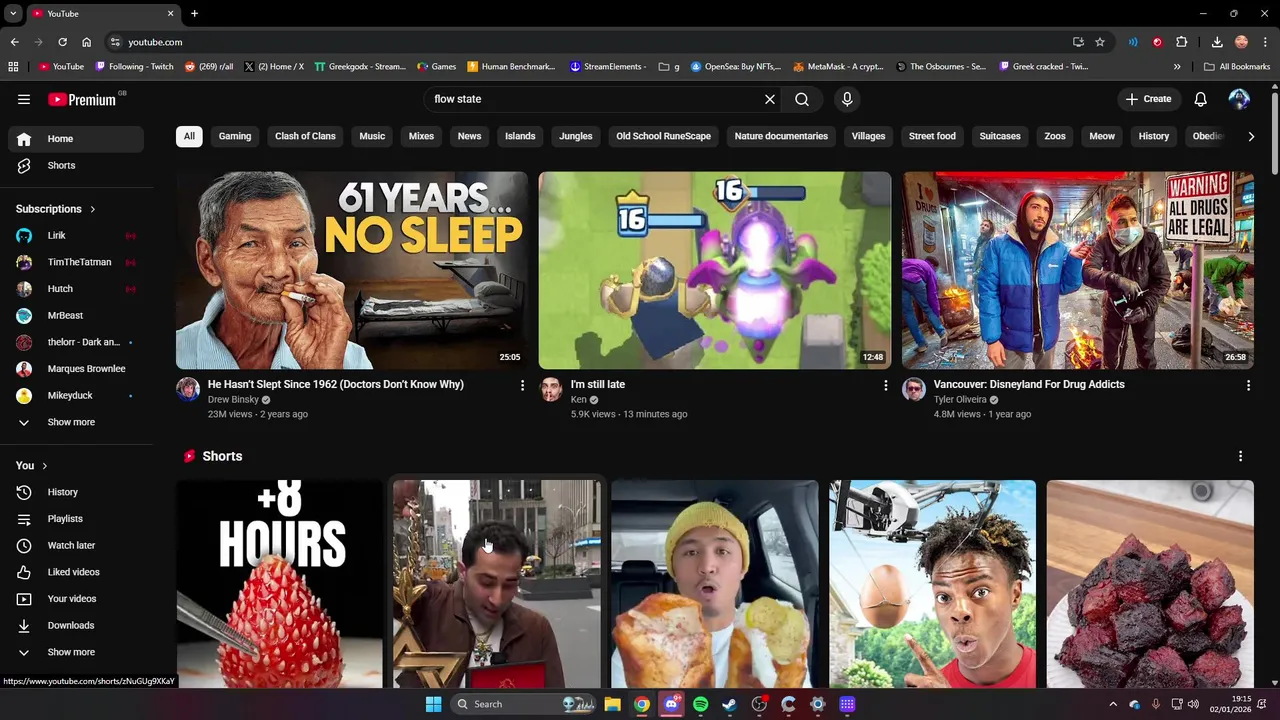
Task: Open the Following - Twitch bookmark
Action: click(134, 67)
